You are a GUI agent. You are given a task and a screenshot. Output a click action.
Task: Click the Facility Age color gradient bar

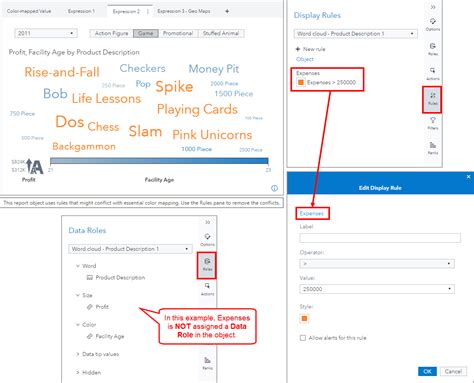(x=159, y=161)
